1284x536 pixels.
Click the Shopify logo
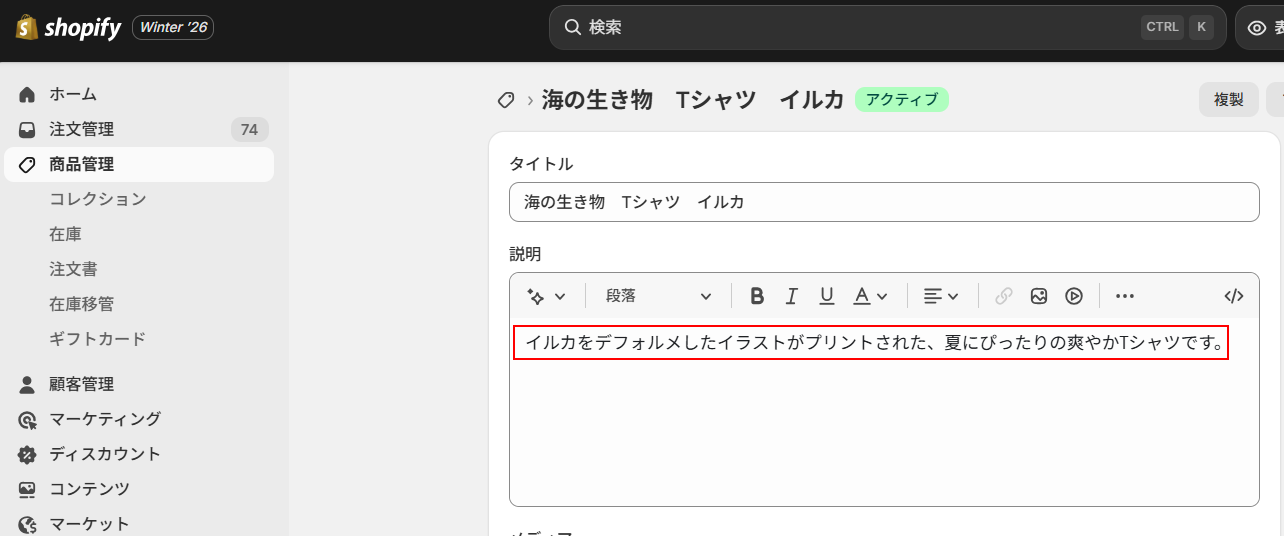point(68,27)
